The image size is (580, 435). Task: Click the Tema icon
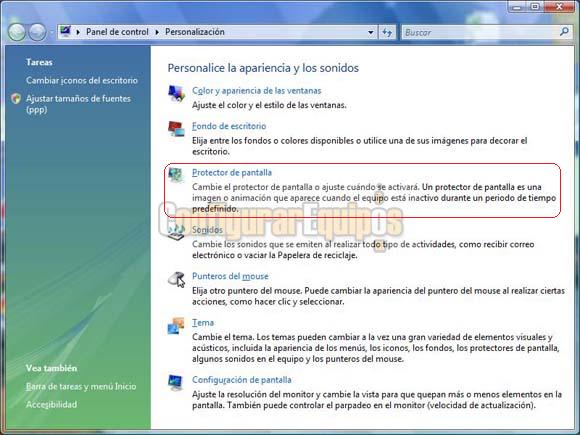coord(176,326)
